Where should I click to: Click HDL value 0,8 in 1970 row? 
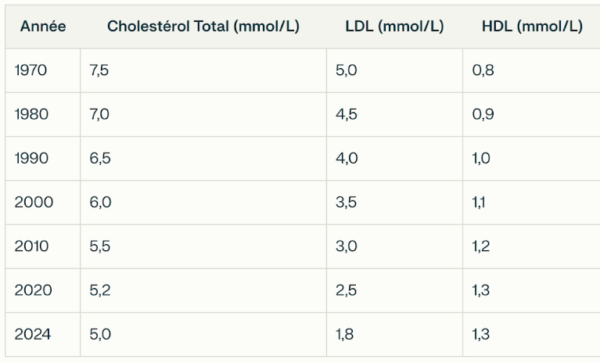pyautogui.click(x=483, y=70)
